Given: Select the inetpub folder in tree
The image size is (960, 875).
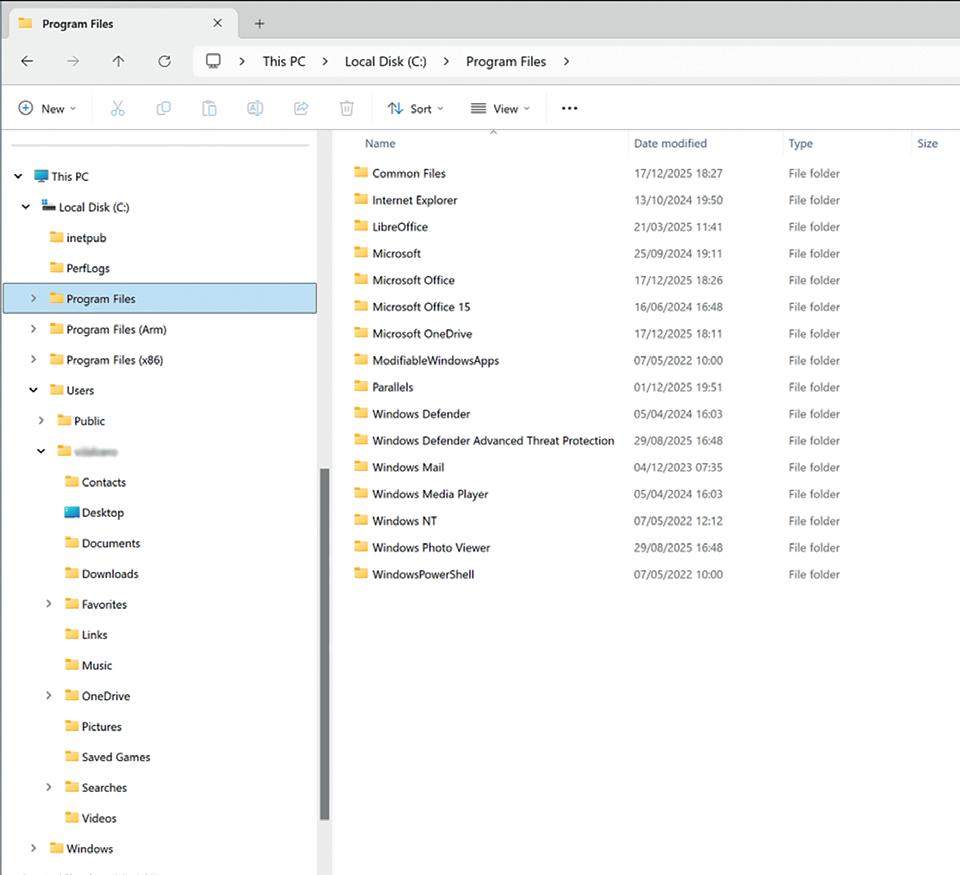Looking at the screenshot, I should pyautogui.click(x=78, y=238).
